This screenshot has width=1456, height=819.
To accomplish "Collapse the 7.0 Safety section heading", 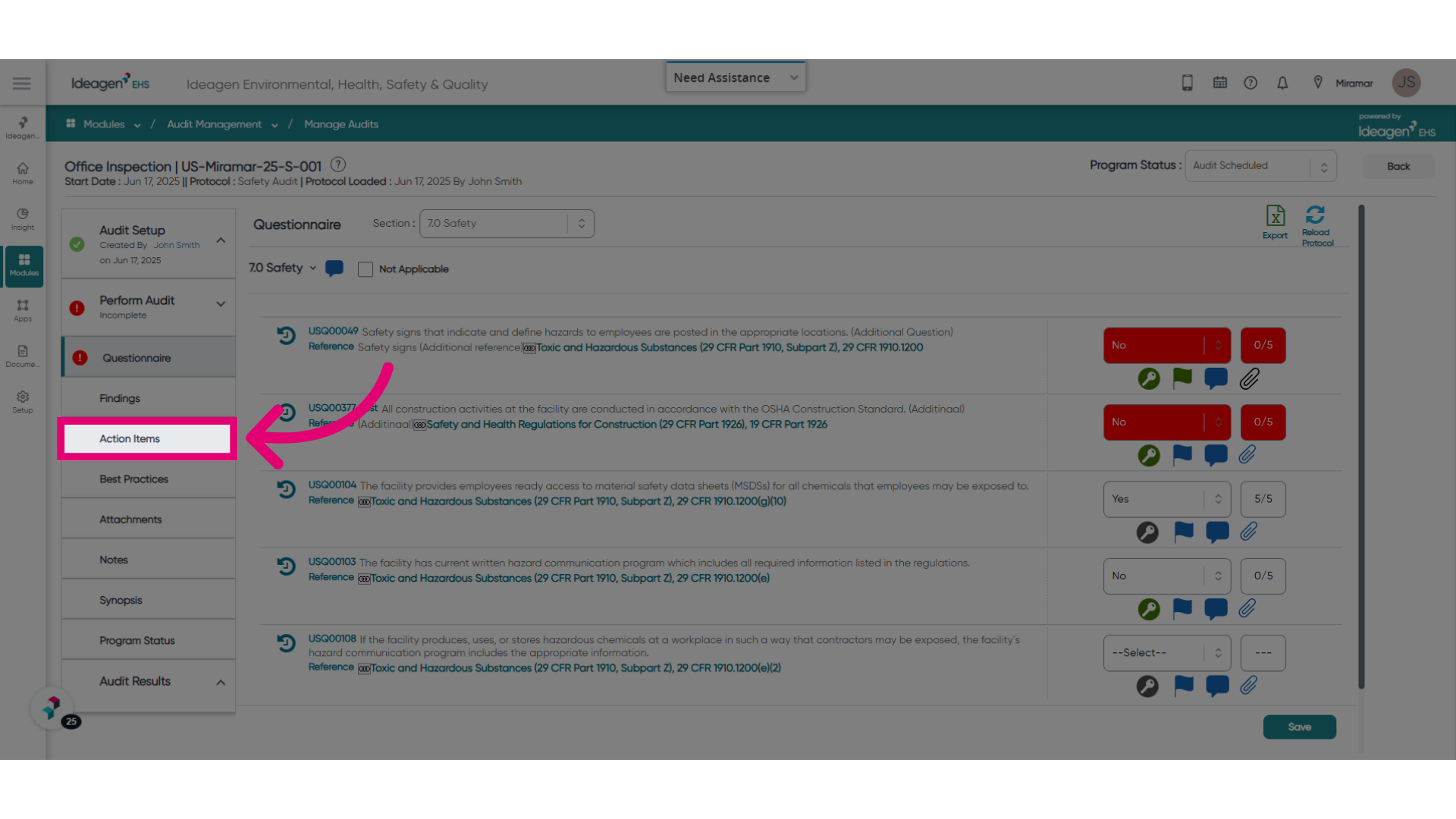I will (x=312, y=268).
